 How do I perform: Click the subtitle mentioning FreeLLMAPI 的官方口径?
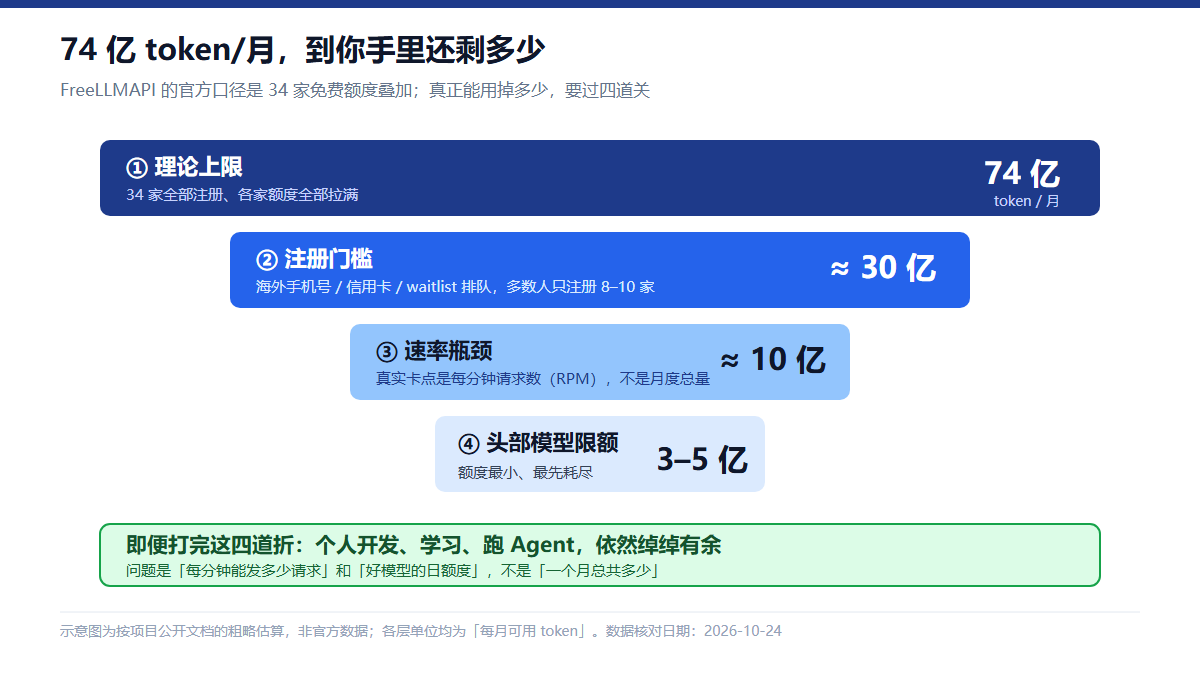tap(355, 90)
